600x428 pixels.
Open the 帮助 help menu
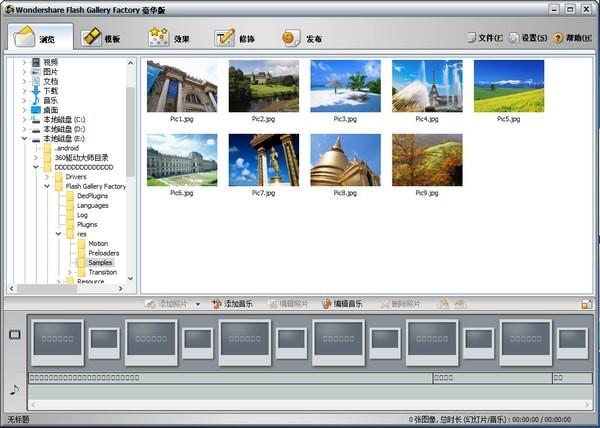point(572,38)
